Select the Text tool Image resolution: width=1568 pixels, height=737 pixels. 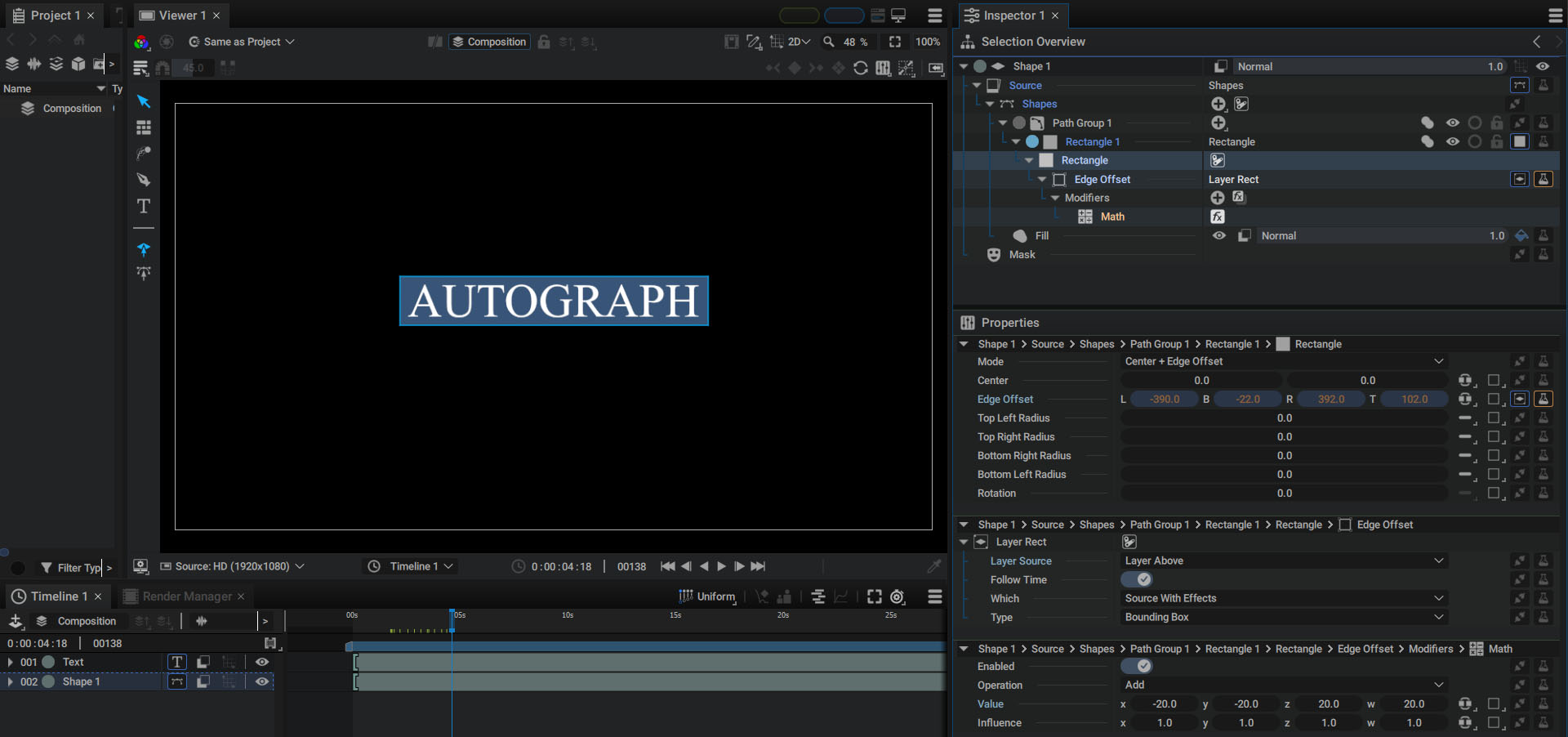pos(144,206)
